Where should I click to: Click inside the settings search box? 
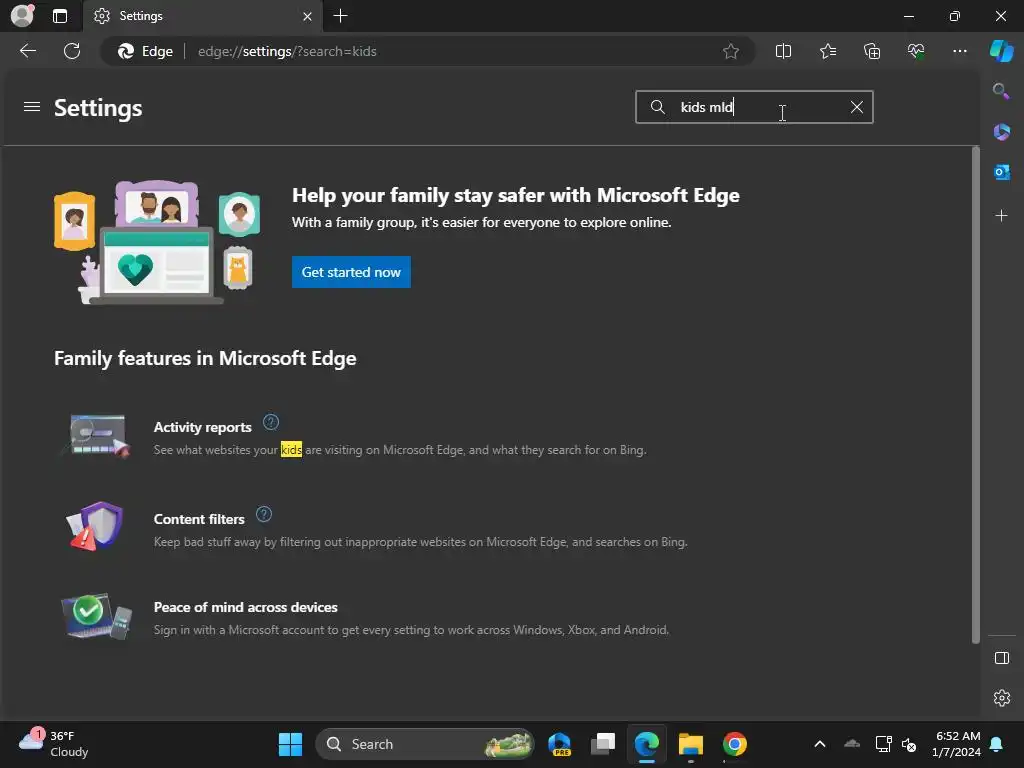coord(754,107)
